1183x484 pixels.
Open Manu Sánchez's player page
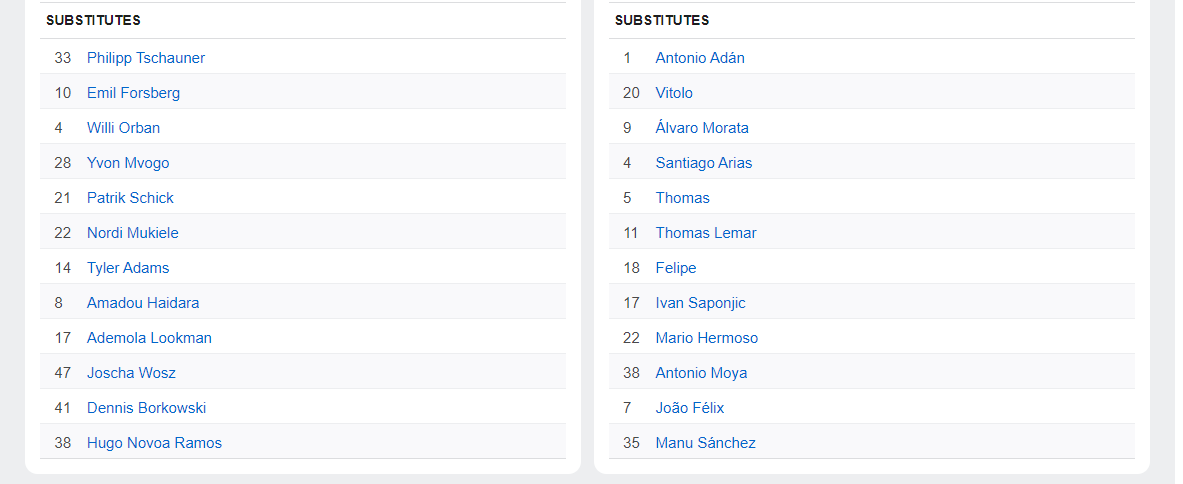pyautogui.click(x=706, y=443)
